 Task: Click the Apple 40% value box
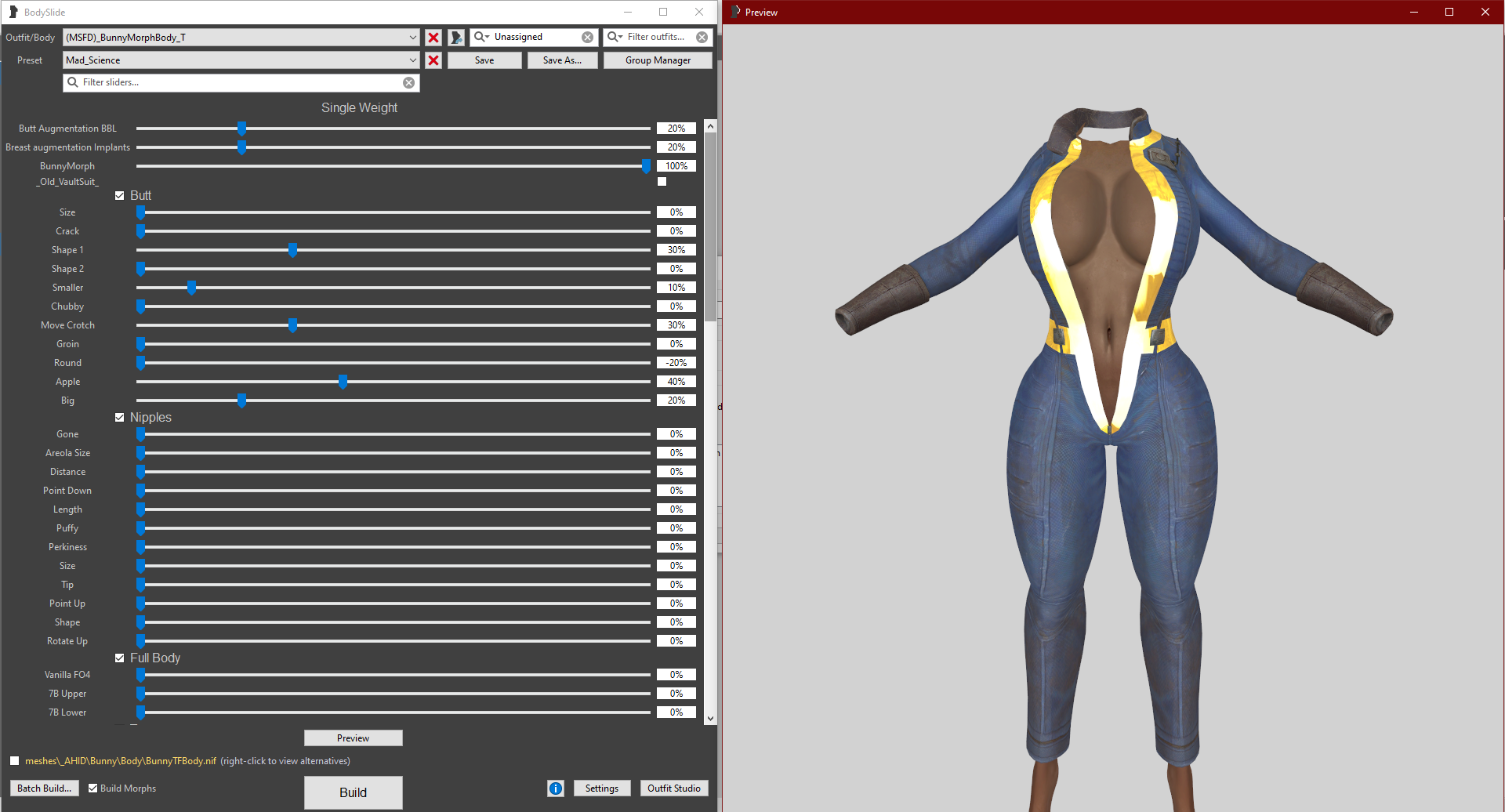pyautogui.click(x=676, y=382)
